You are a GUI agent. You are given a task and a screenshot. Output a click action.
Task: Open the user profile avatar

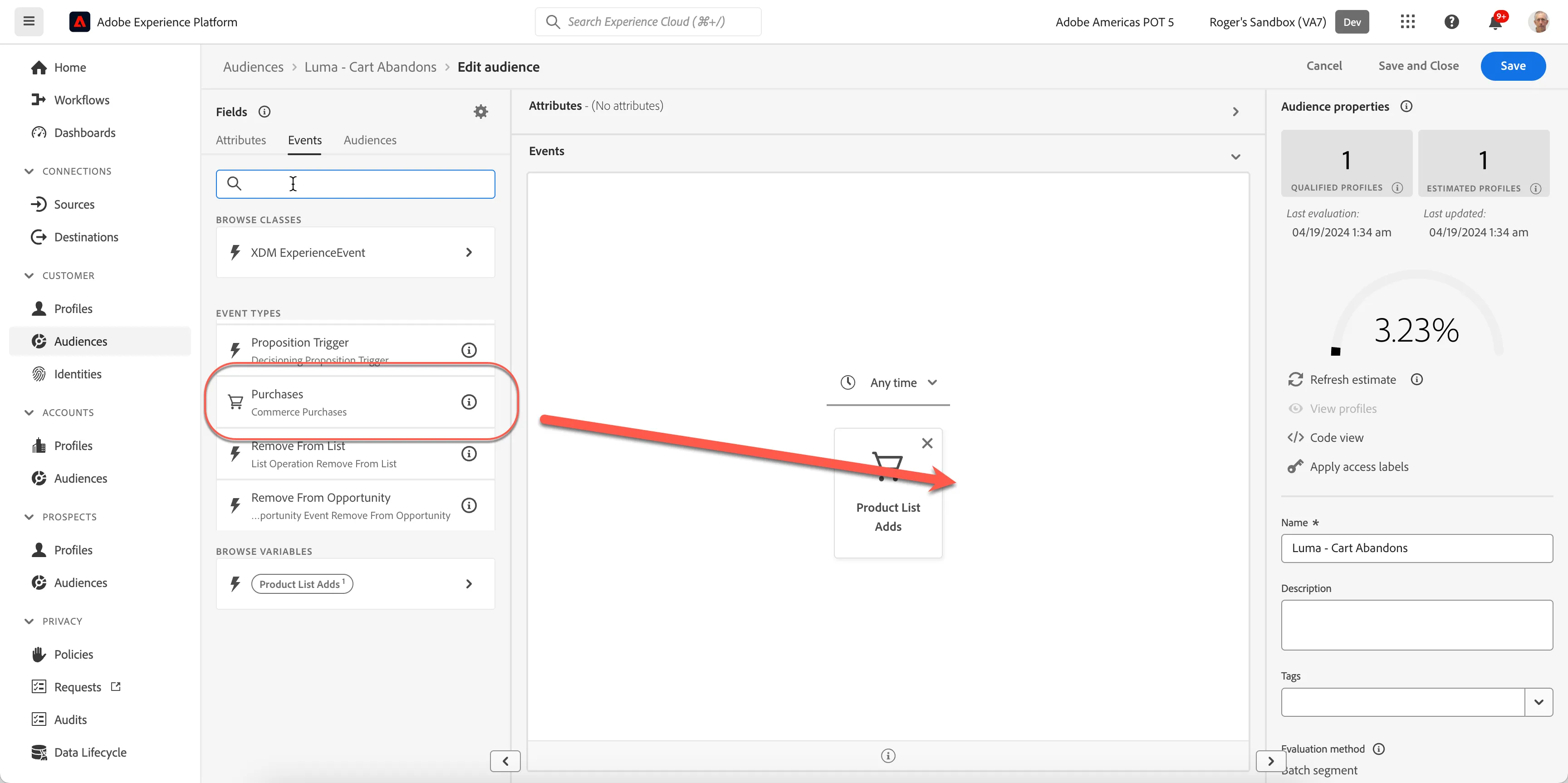[x=1540, y=22]
